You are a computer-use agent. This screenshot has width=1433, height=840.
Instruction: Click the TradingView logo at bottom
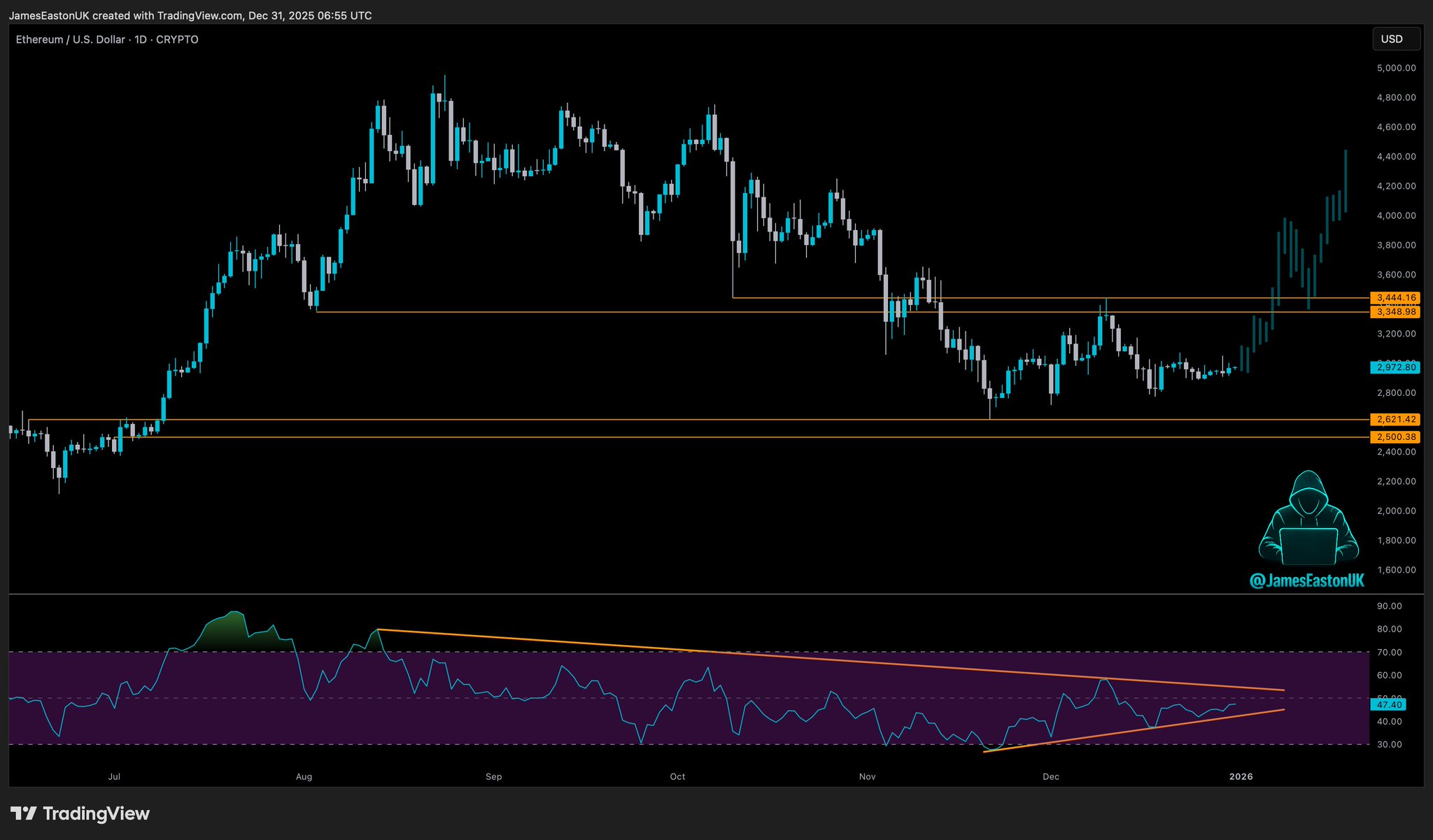tap(80, 813)
